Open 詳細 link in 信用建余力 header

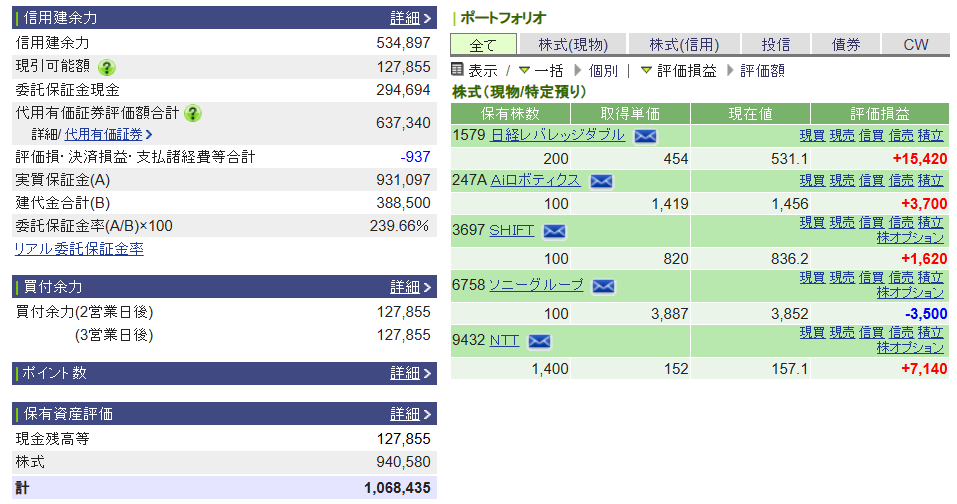click(x=410, y=18)
